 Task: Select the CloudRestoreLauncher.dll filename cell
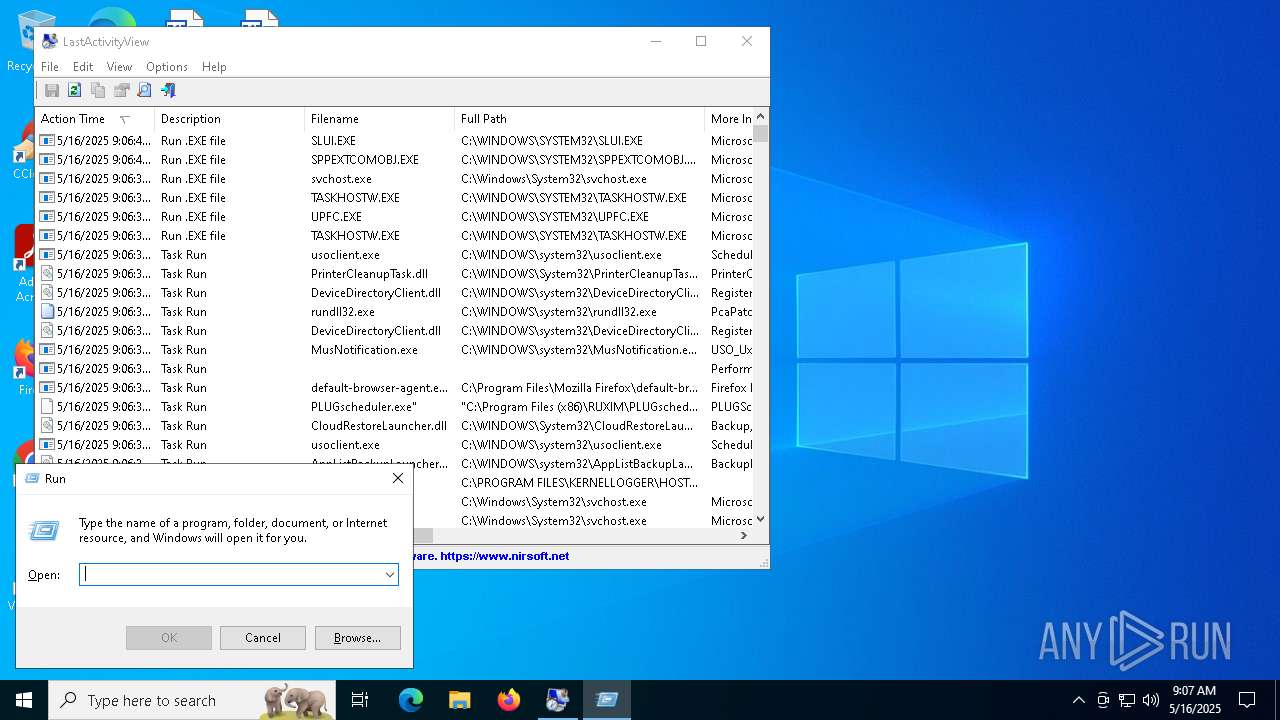(x=380, y=426)
